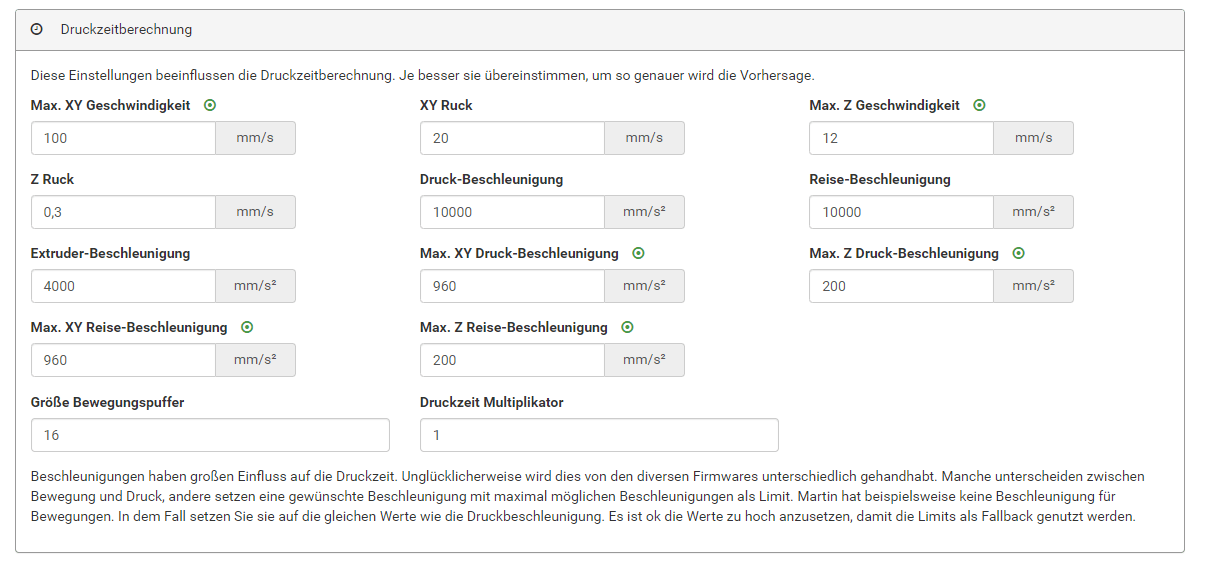Click the Max. XY Druck-Beschleunigung input
The width and height of the screenshot is (1207, 561).
pos(512,286)
